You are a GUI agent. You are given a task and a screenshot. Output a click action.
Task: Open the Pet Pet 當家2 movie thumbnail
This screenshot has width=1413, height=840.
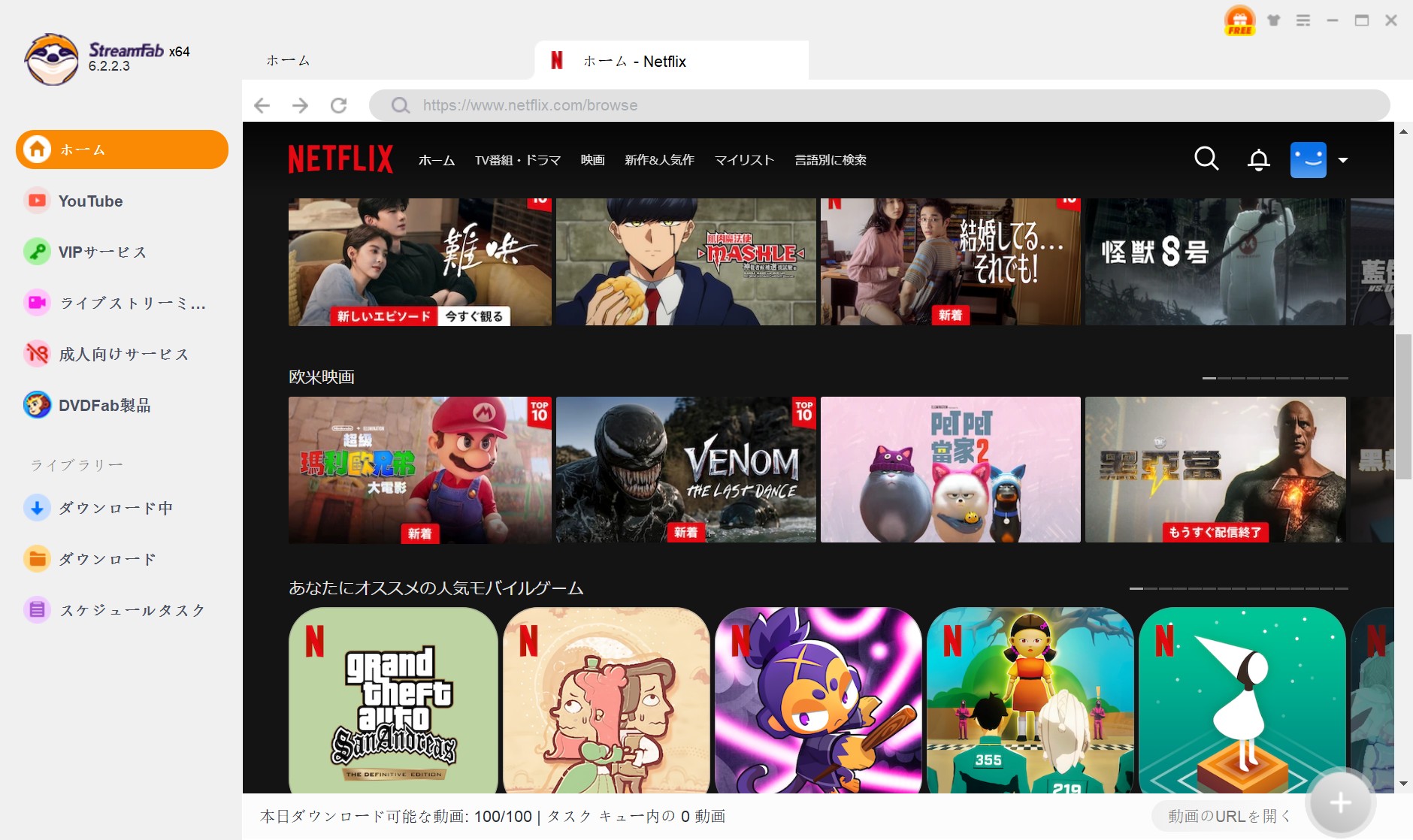click(951, 470)
